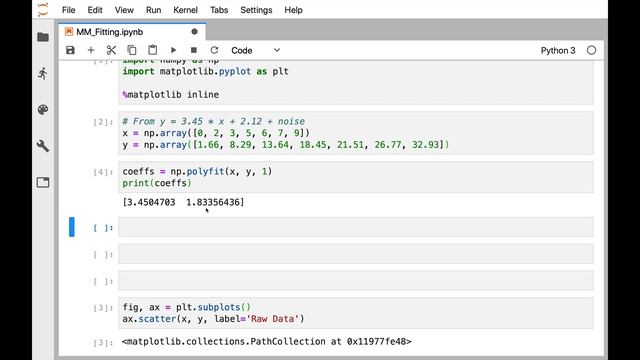The height and width of the screenshot is (360, 640).
Task: Open the Tabs sidebar panel icon
Action: coord(43,182)
